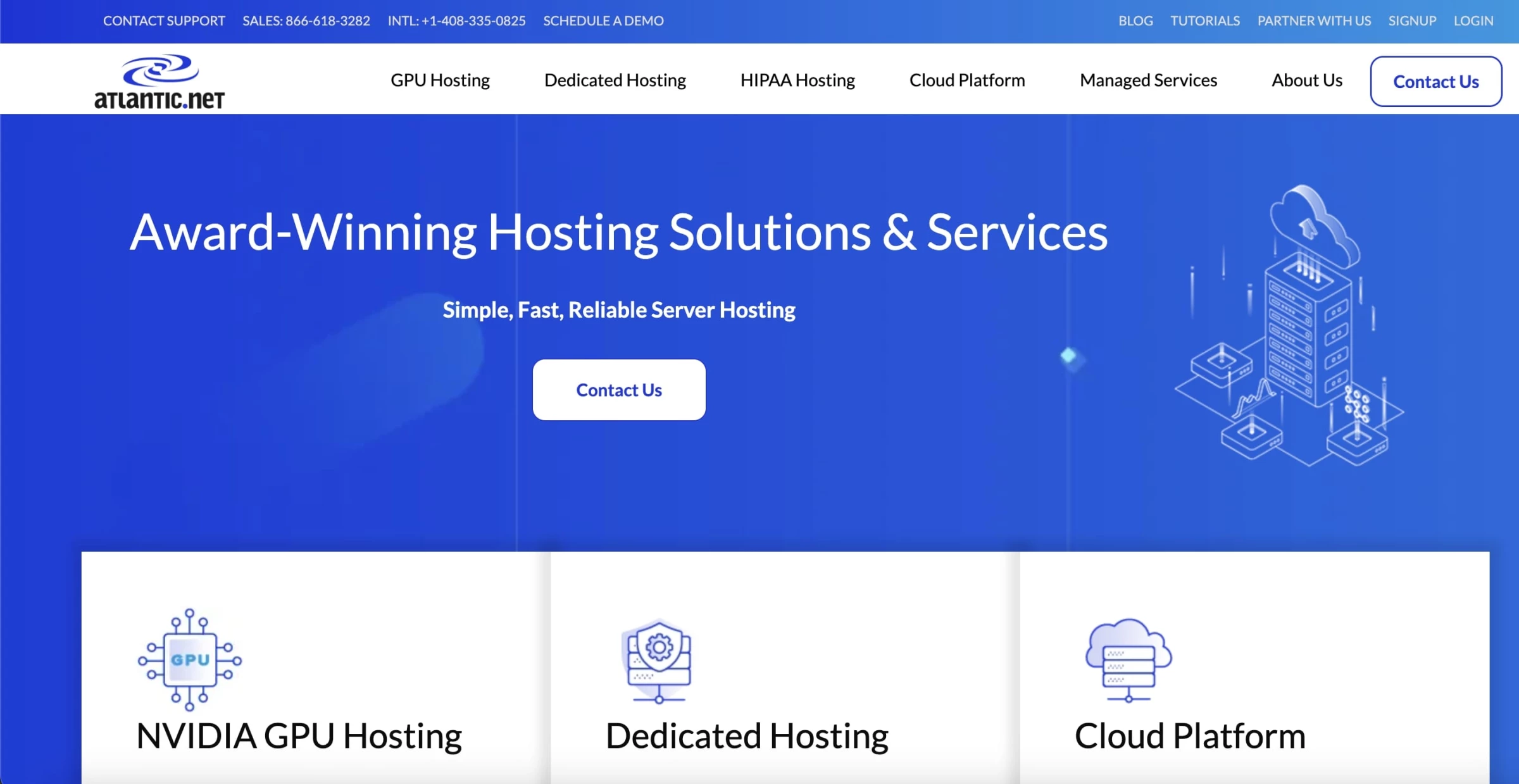Click the outlined Contact Us header button
The height and width of the screenshot is (784, 1519).
[x=1436, y=82]
